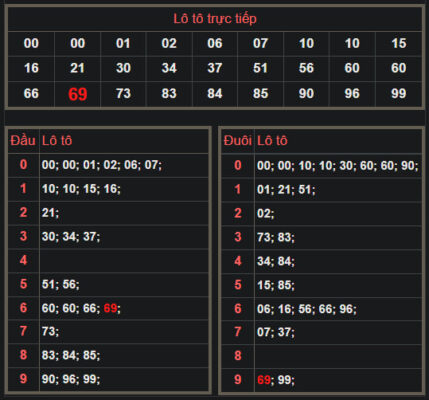Select the Đầu column header
The image size is (429, 400).
tap(23, 141)
